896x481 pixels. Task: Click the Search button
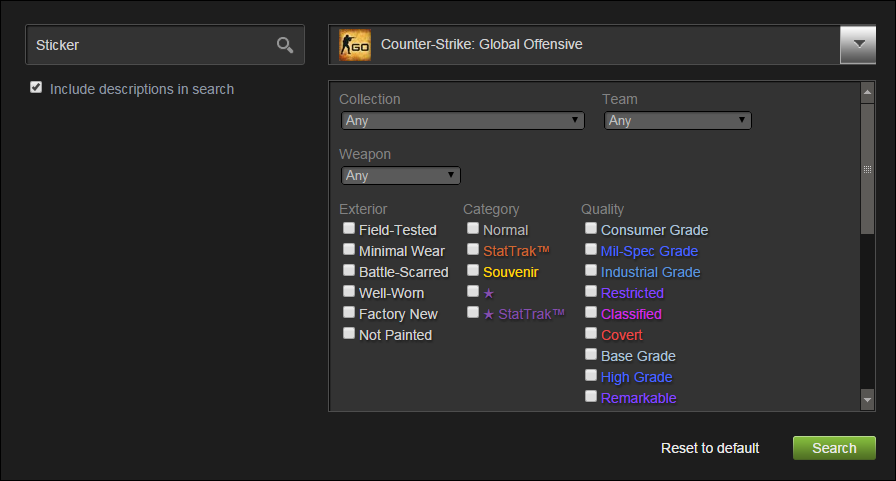(834, 448)
